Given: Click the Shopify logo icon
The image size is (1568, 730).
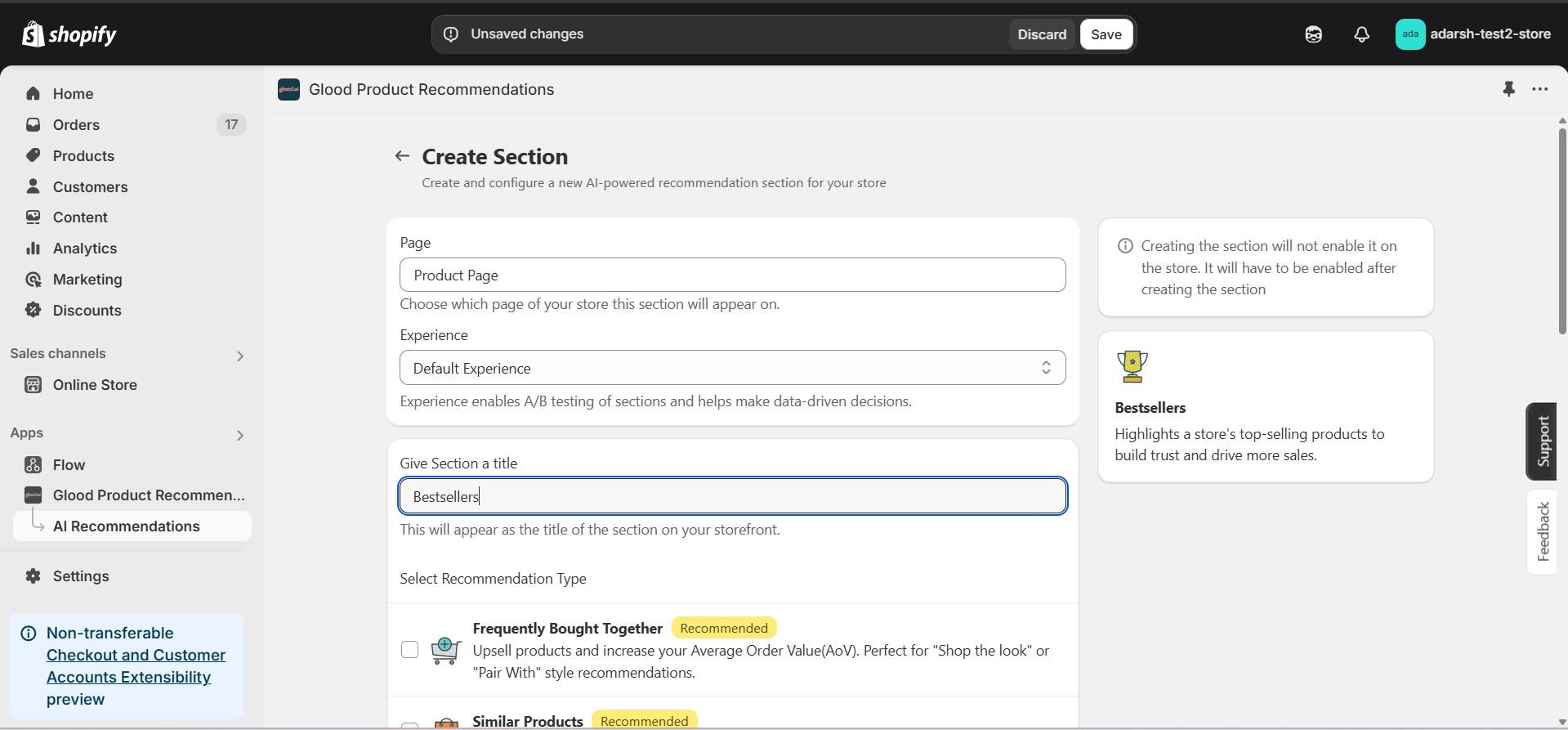Looking at the screenshot, I should 34,34.
